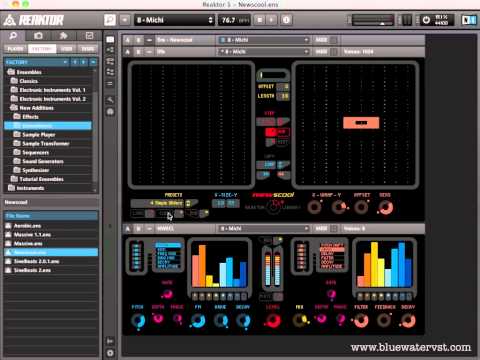Click the Reaktor logo
The width and height of the screenshot is (480, 360).
pos(33,20)
